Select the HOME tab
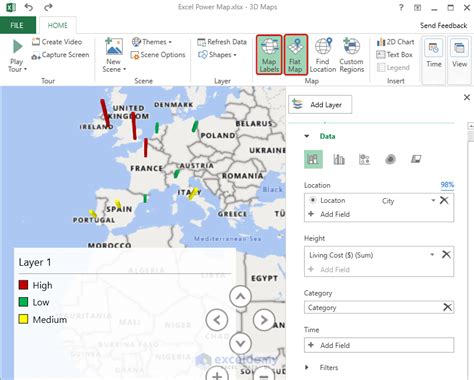474x380 pixels. pos(57,25)
